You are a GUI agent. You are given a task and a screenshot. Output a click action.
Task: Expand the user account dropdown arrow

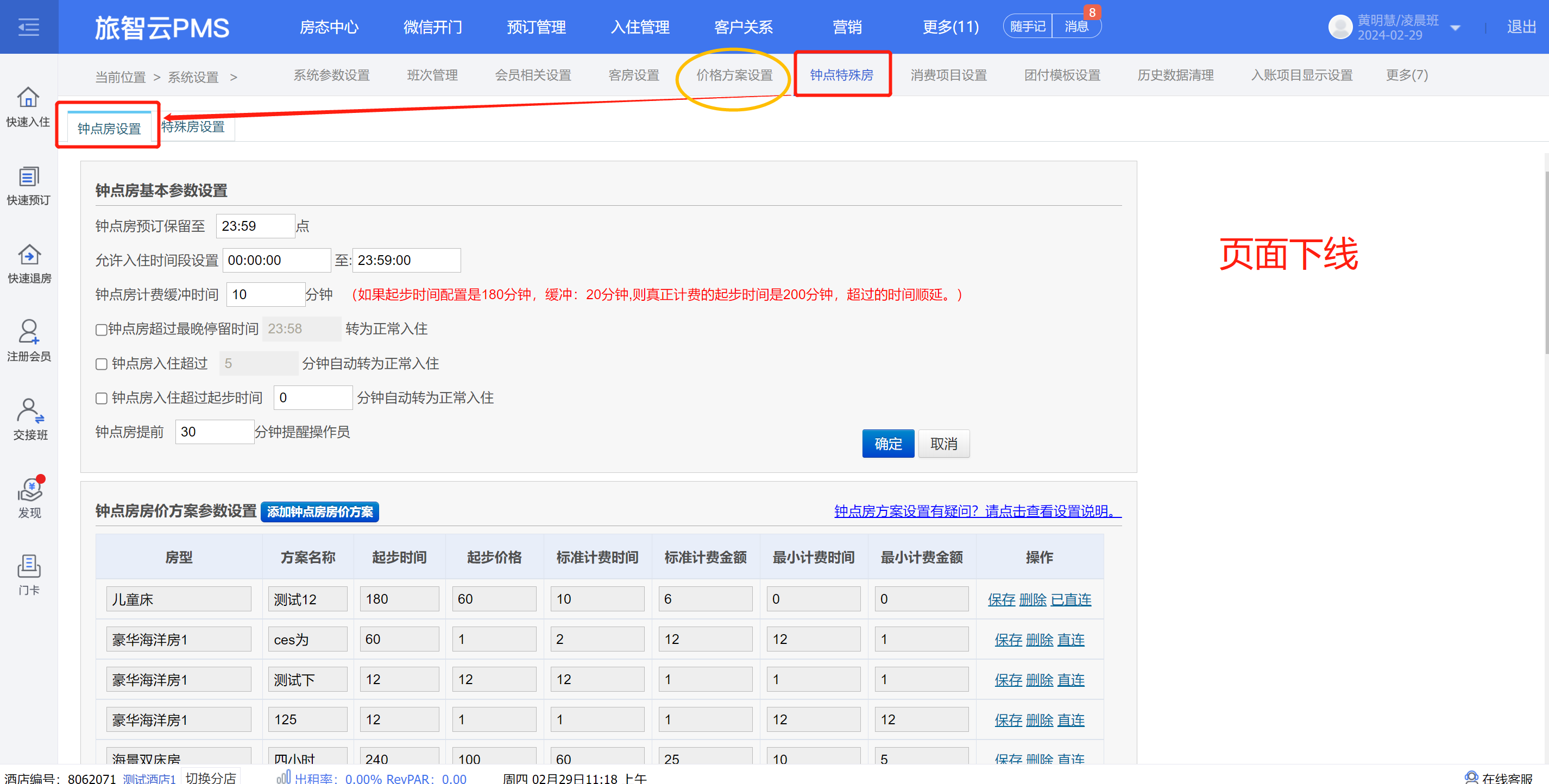tap(1455, 28)
